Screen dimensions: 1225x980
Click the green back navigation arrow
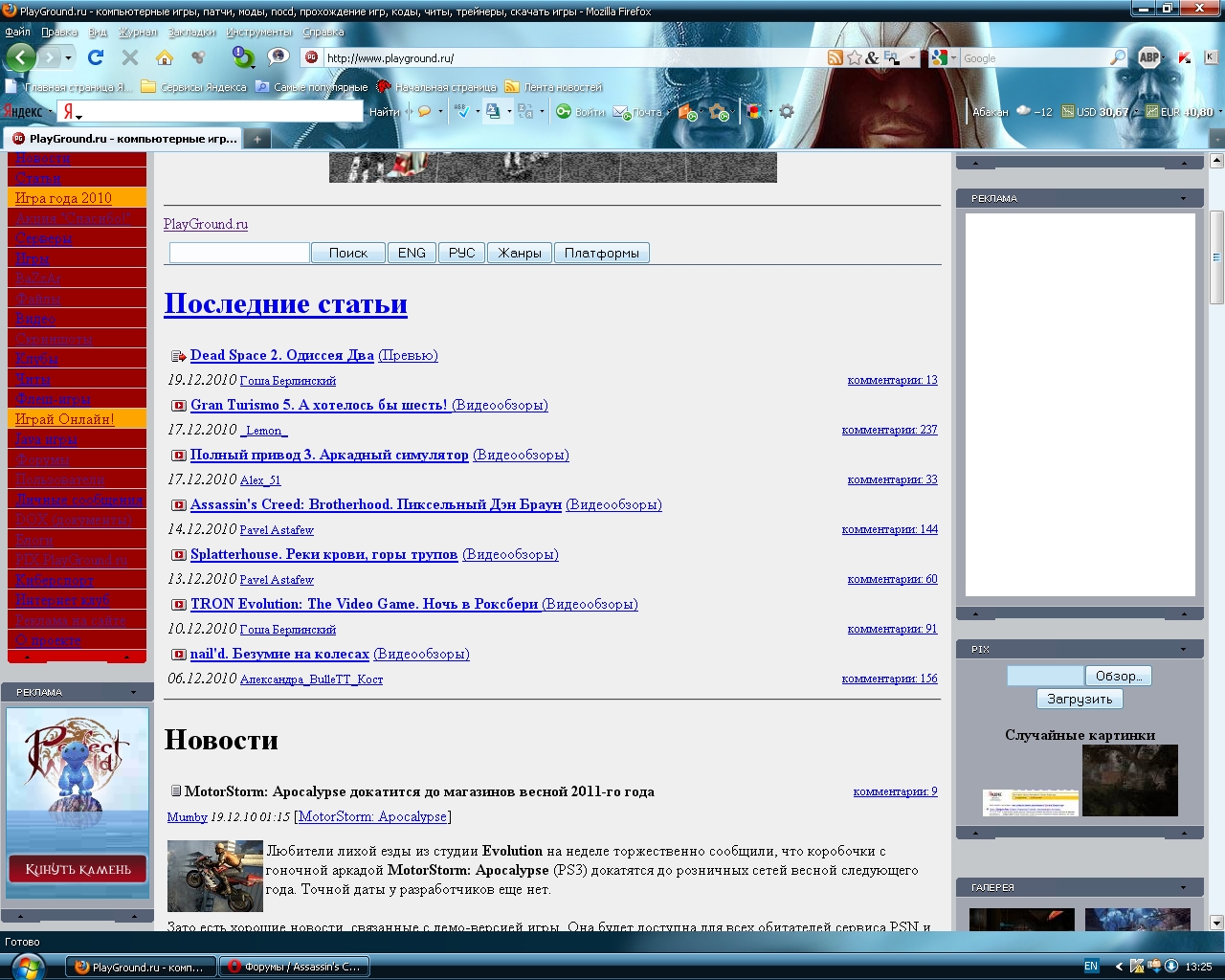pyautogui.click(x=20, y=57)
